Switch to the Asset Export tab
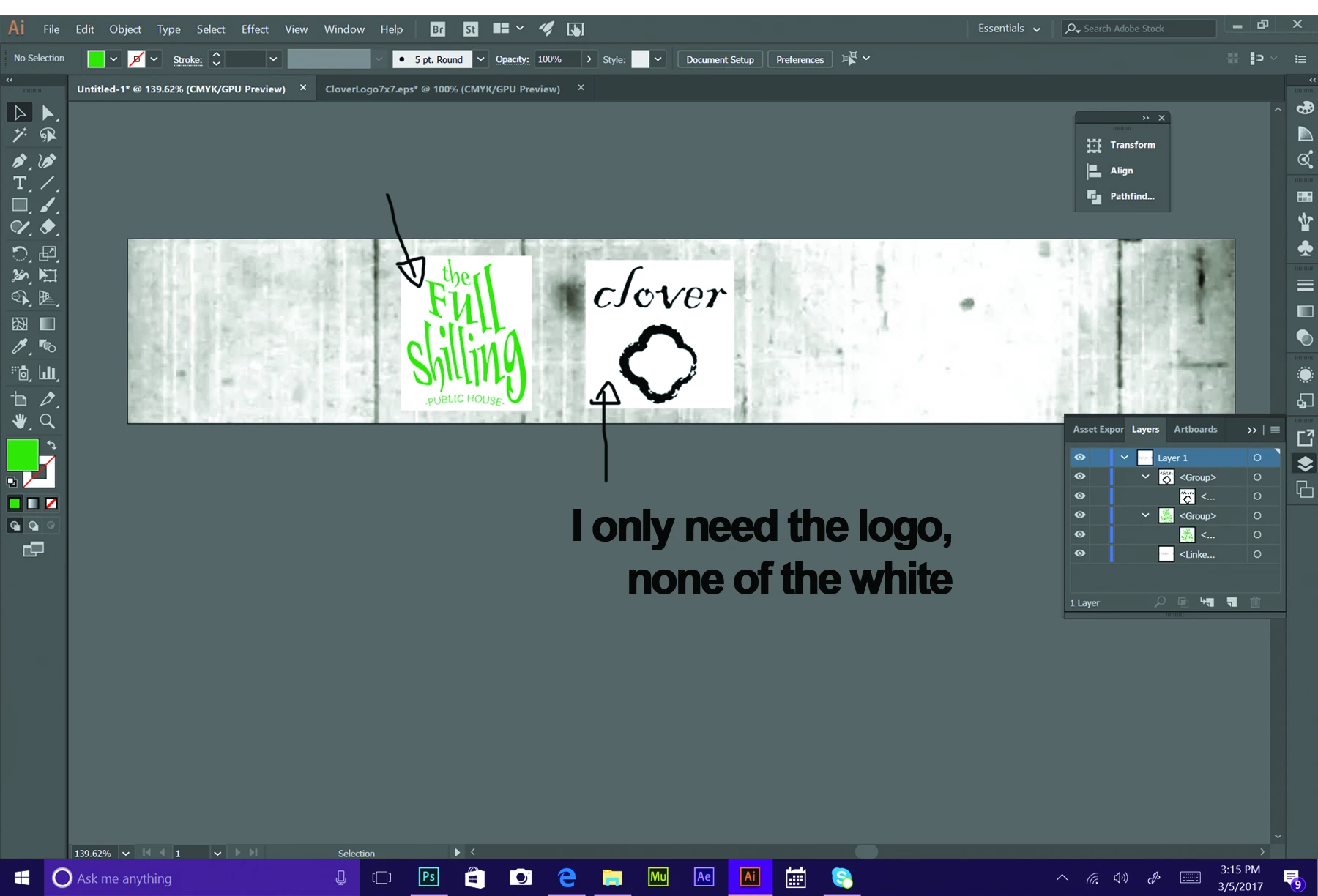Image resolution: width=1318 pixels, height=896 pixels. point(1098,430)
